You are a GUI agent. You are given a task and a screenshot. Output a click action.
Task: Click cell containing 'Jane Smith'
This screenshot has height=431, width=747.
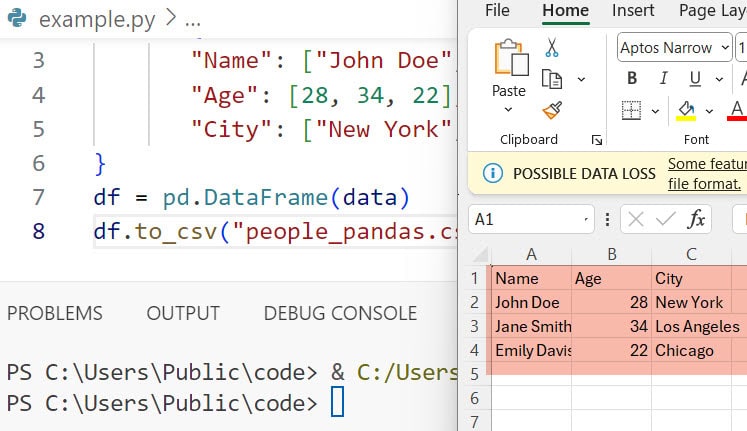(x=532, y=326)
